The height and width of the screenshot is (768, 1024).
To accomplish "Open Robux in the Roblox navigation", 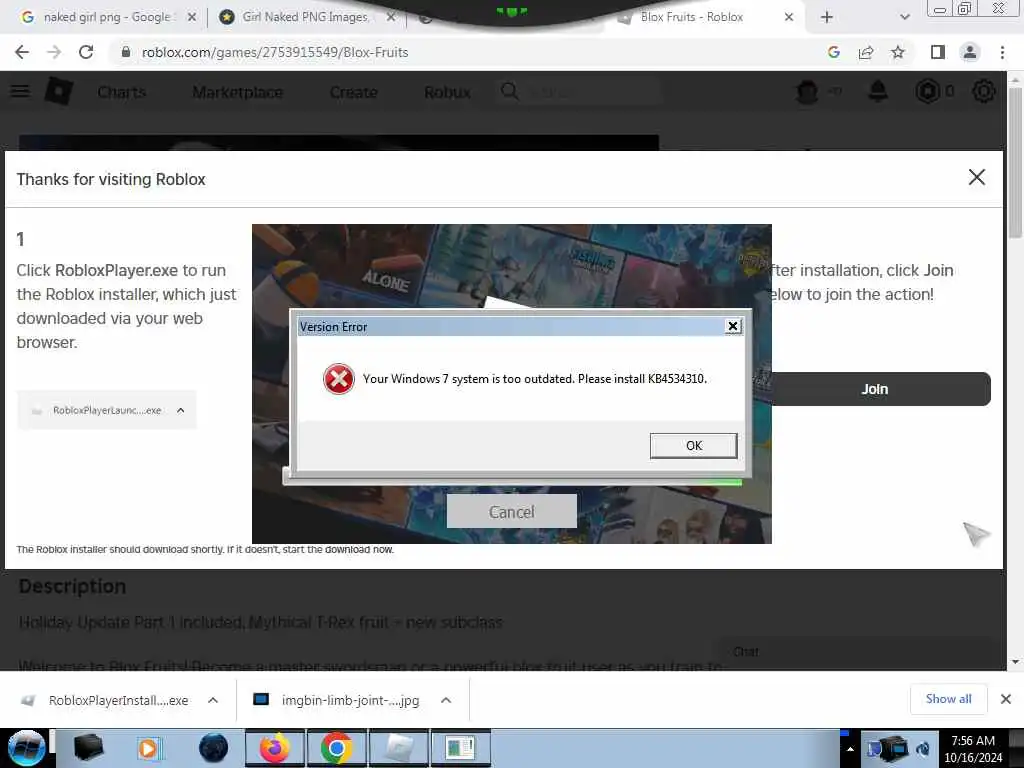I will tap(447, 92).
